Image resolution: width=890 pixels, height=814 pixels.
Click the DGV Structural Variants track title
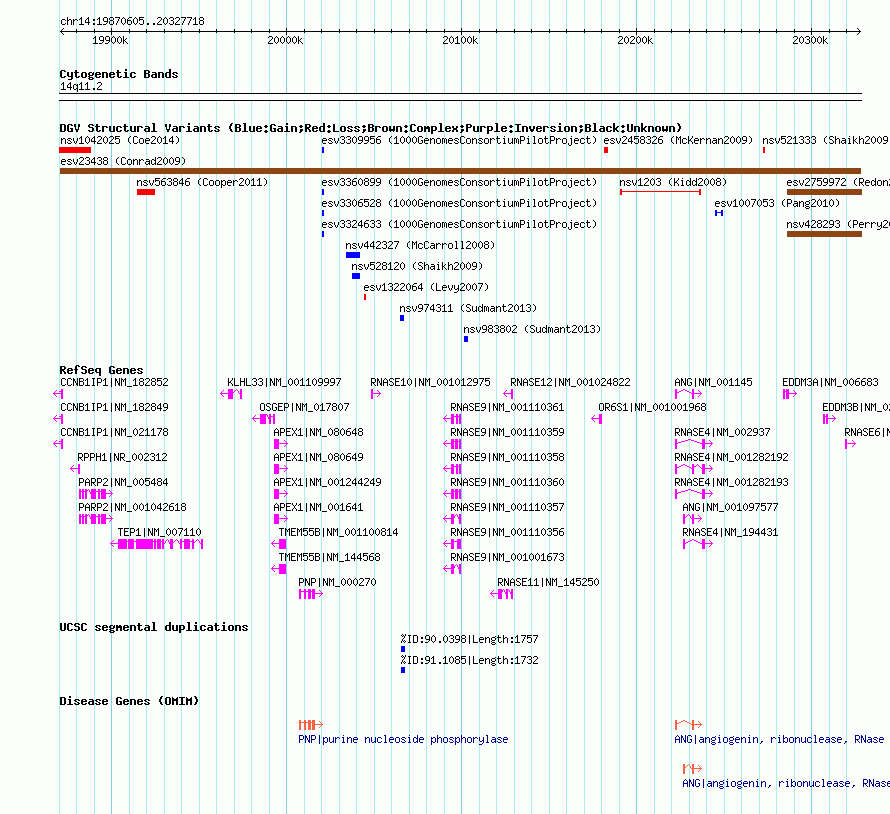point(371,128)
